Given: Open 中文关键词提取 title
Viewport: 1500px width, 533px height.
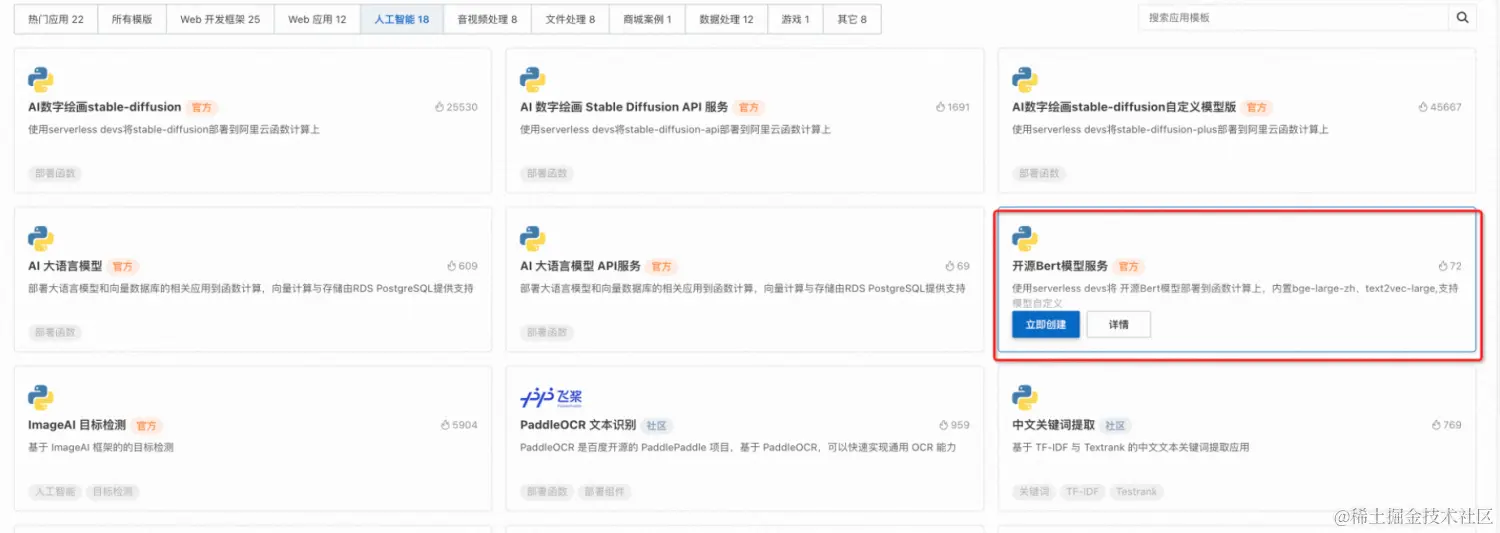Looking at the screenshot, I should point(1054,425).
